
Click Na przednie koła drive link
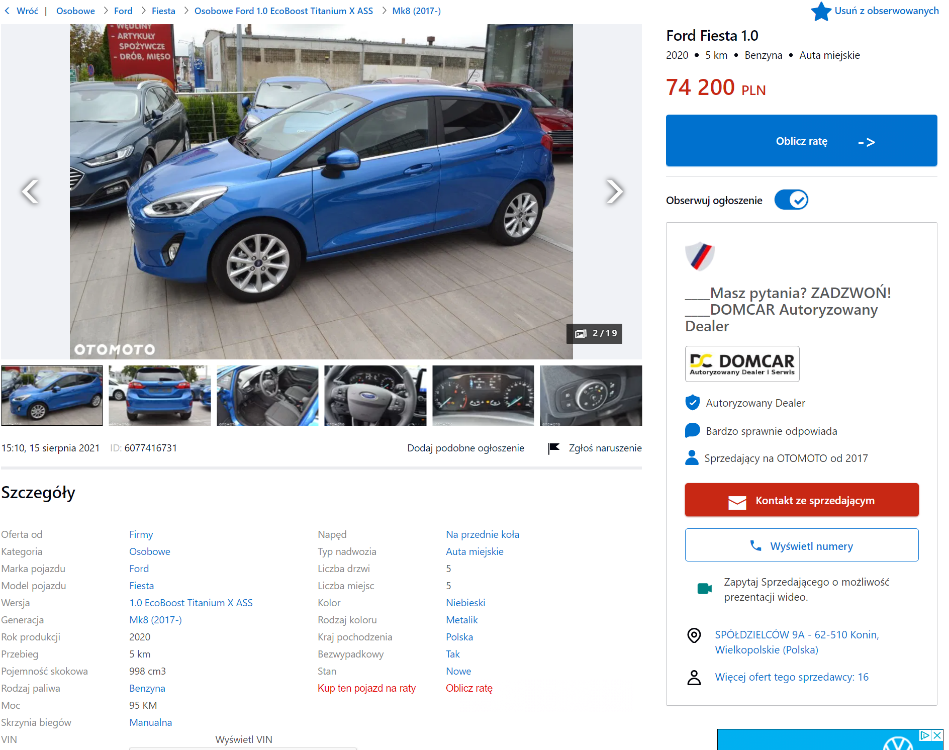pos(483,535)
